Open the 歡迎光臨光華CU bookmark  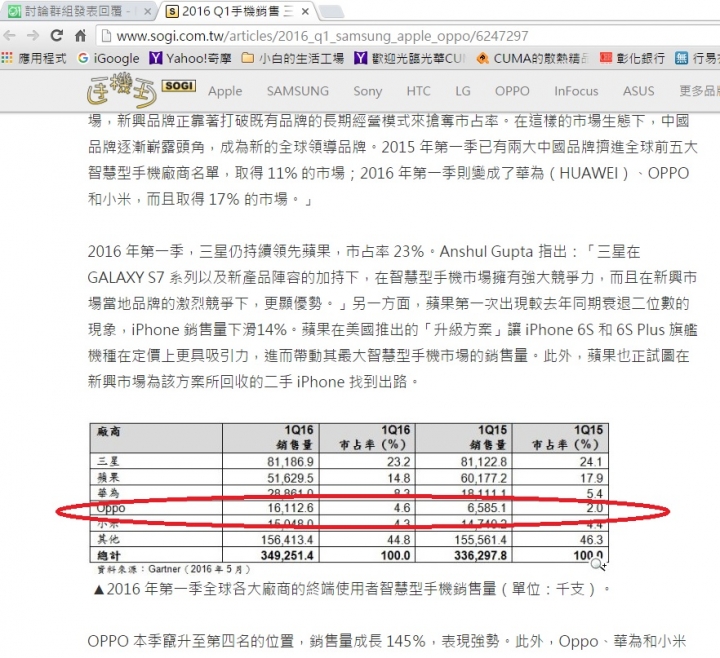410,58
